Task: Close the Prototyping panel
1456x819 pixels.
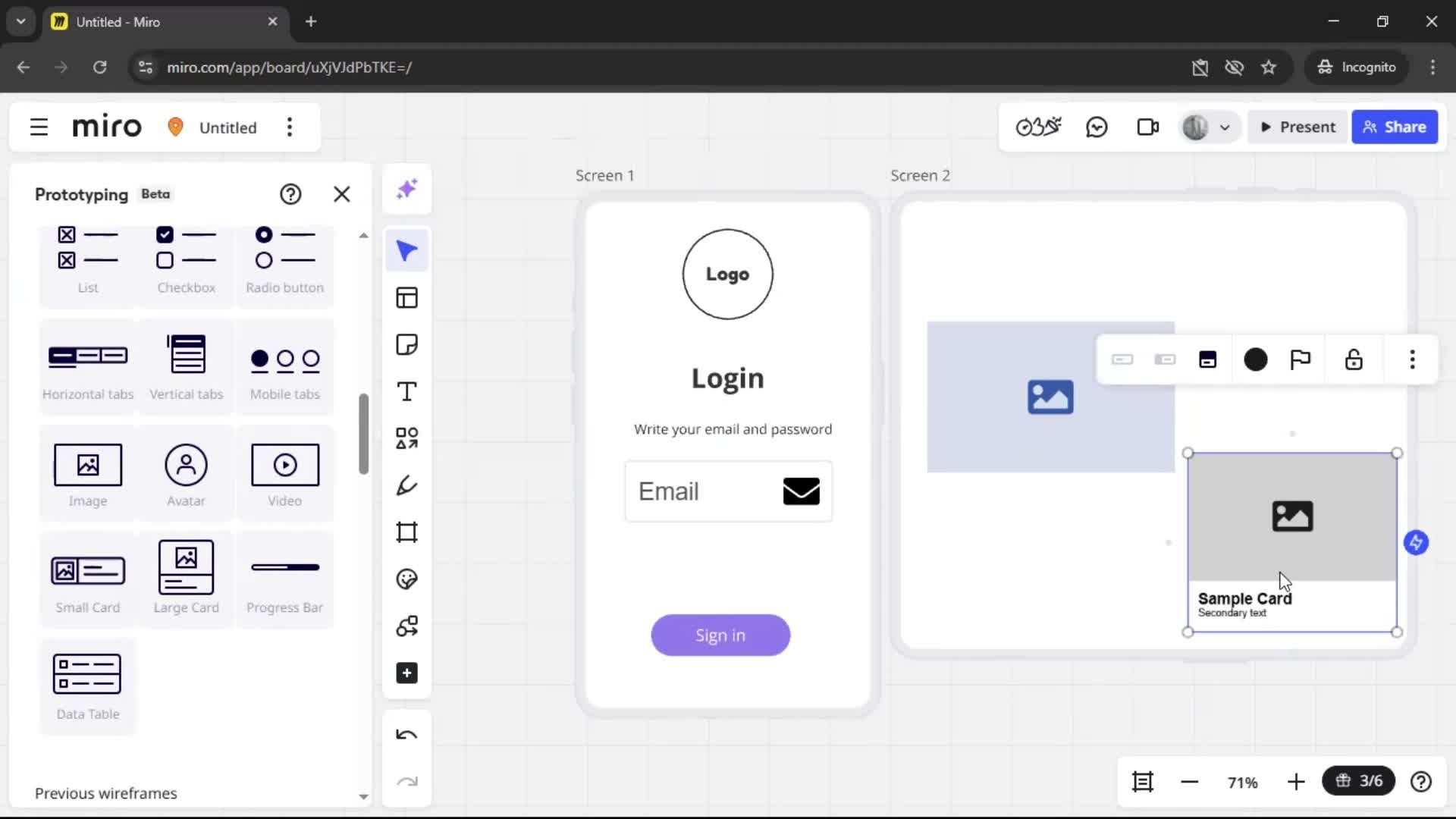Action: pyautogui.click(x=342, y=195)
